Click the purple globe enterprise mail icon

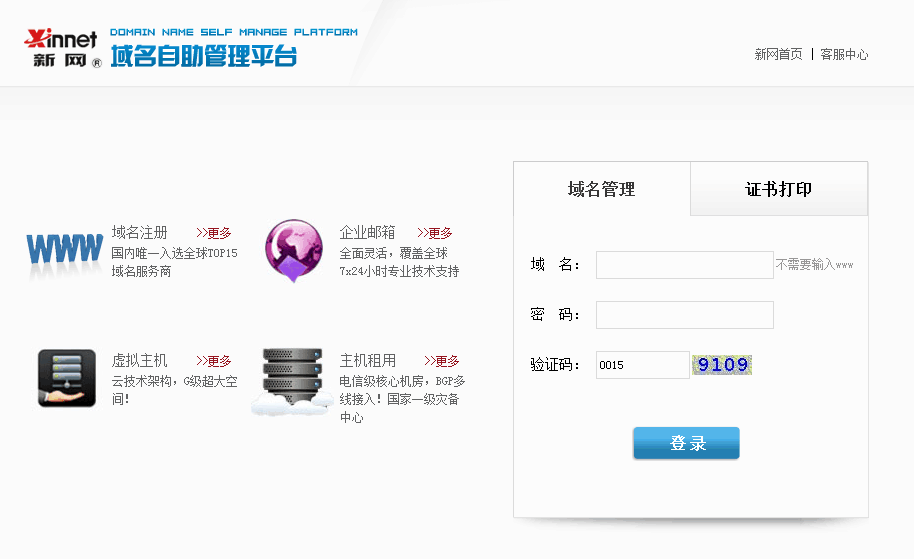tap(293, 250)
